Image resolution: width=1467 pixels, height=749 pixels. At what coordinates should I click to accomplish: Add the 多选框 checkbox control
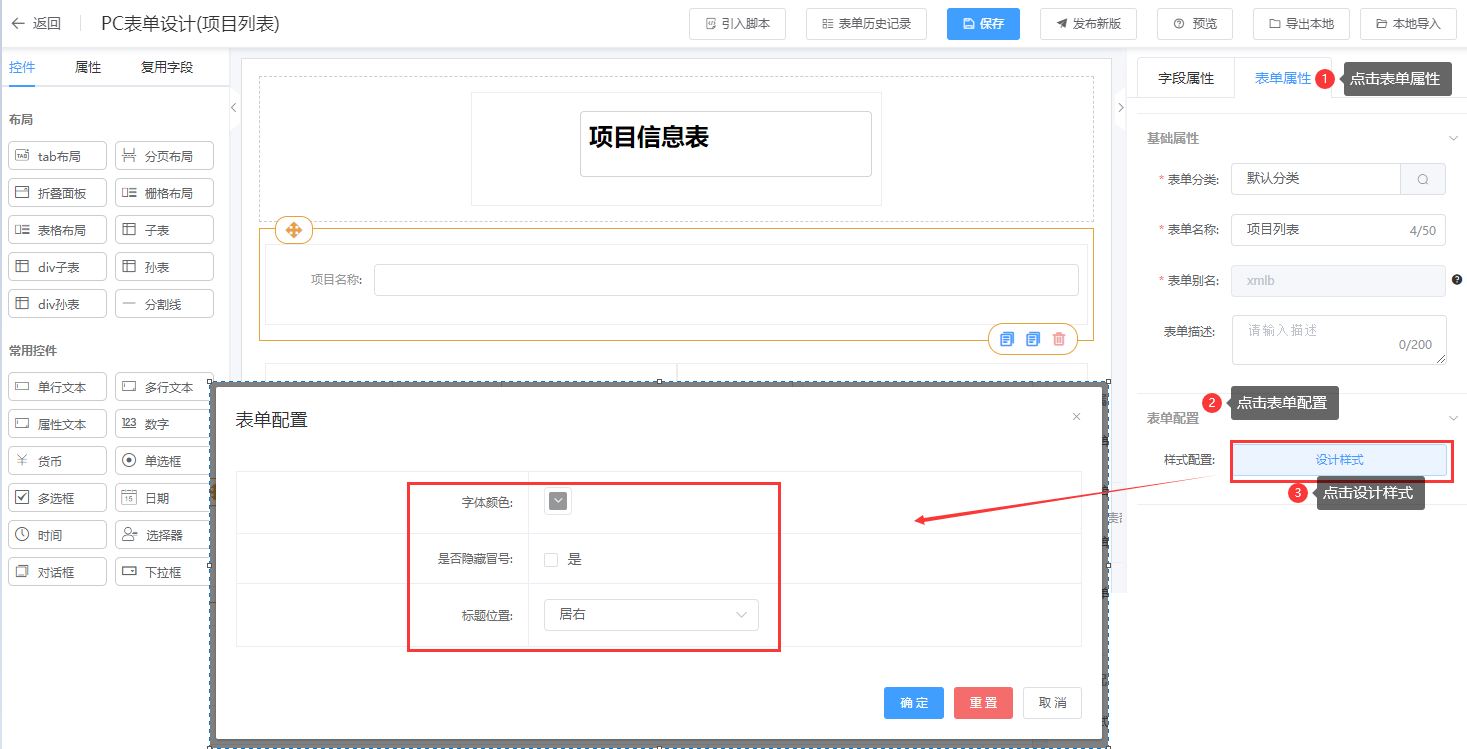57,498
